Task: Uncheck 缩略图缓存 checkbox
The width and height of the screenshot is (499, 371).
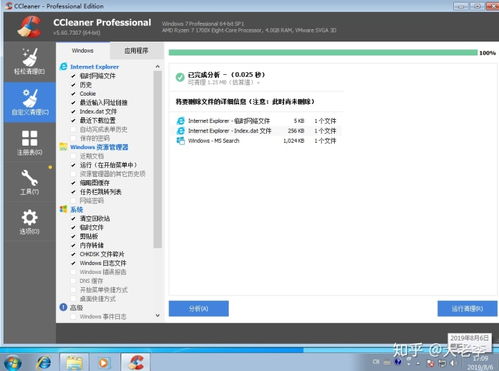Action: click(x=73, y=183)
